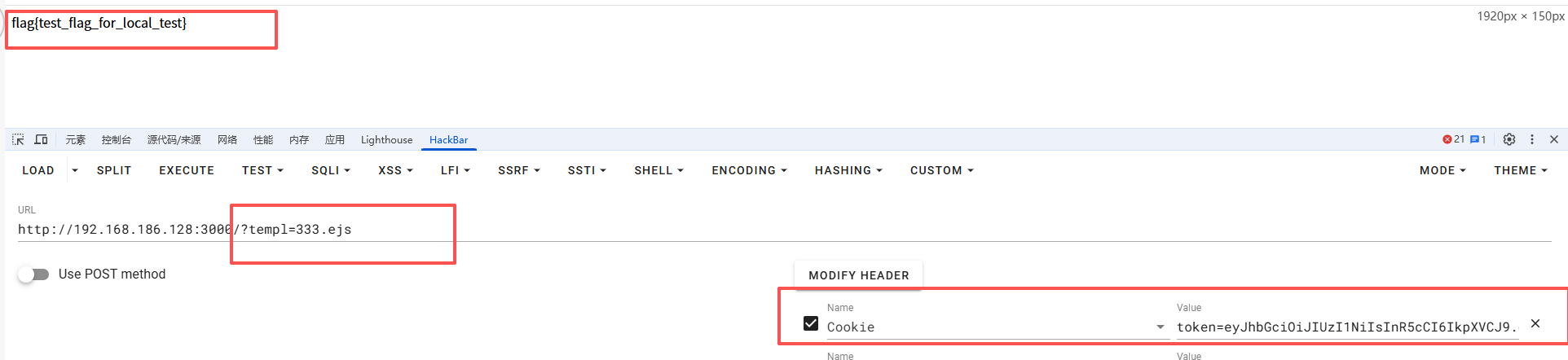Screen dimensions: 1568x360
Task: Open the THEME dropdown menu
Action: click(1520, 170)
